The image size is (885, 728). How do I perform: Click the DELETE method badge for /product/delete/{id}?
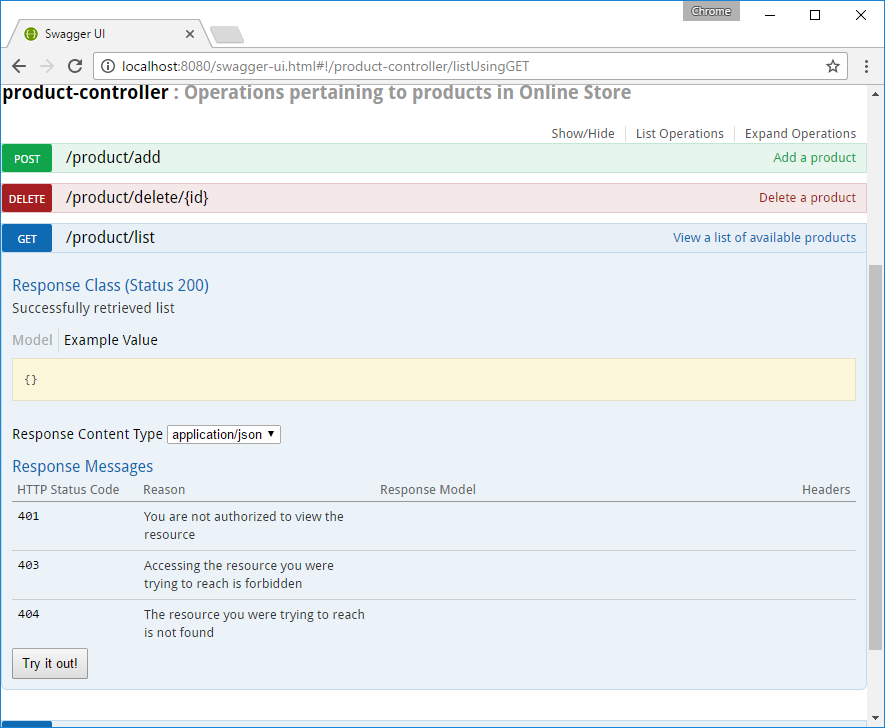coord(26,198)
